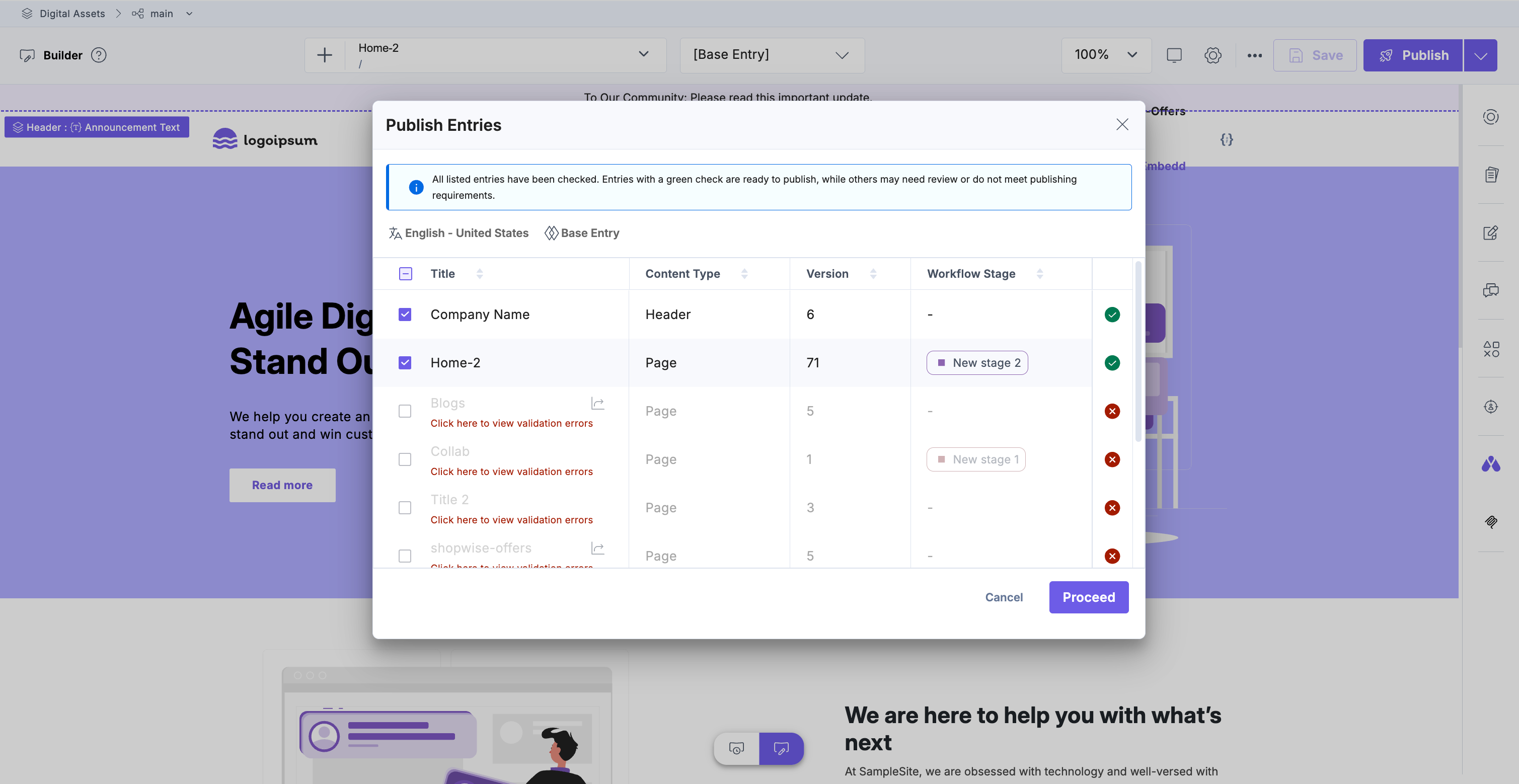Expand the Home-2 page selector dropdown
This screenshot has height=784, width=1519.
pos(643,54)
